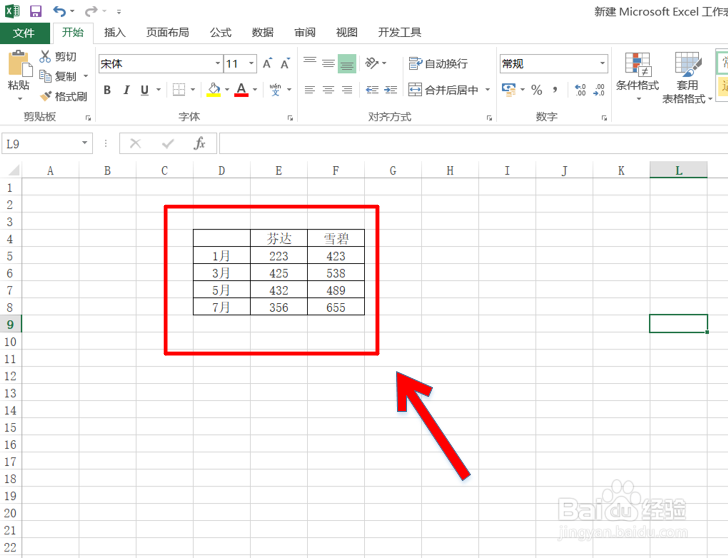Copy selection with the 复制 button
Viewport: 728px width, 558px height.
[x=58, y=76]
